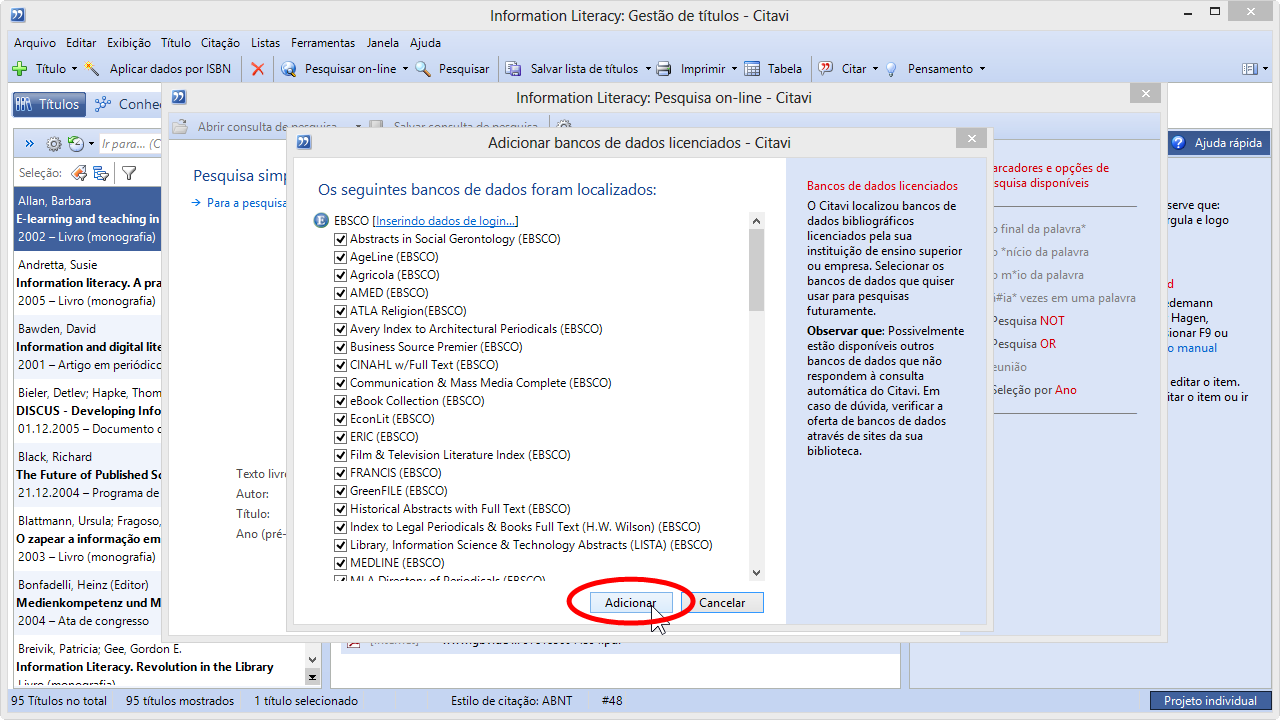Select the Bawden, David title entry
The image size is (1280, 720).
88,347
